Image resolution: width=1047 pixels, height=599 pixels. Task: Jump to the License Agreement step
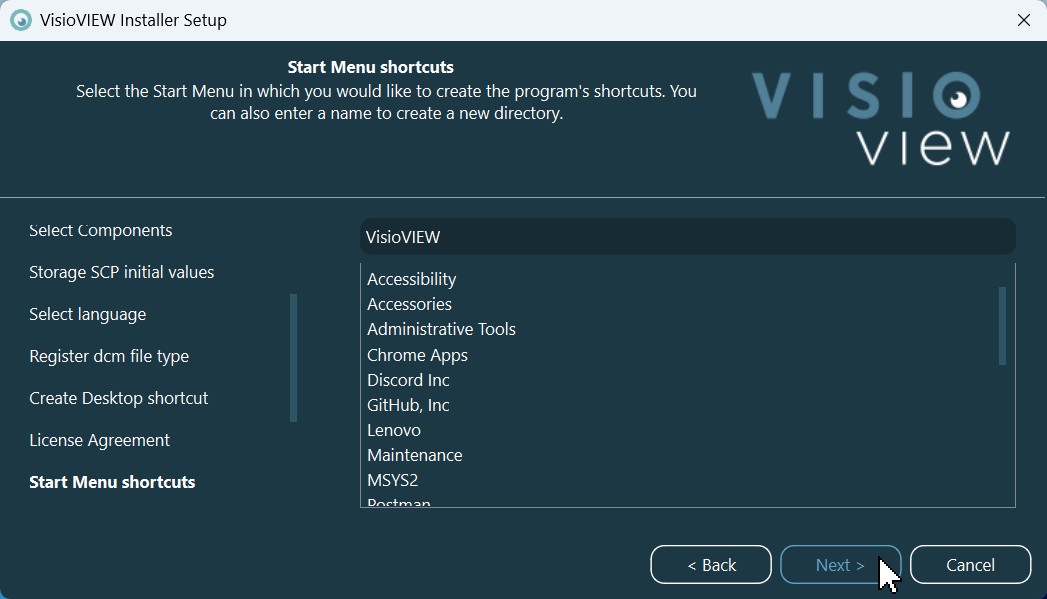click(x=99, y=440)
